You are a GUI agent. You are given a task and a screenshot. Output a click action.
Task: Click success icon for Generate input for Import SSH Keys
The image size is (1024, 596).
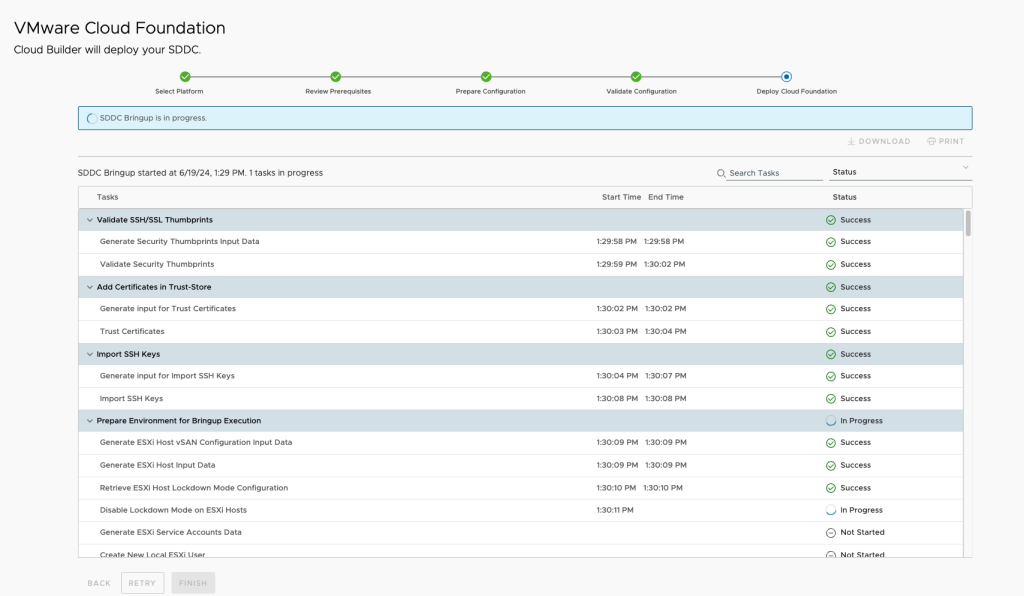point(831,377)
